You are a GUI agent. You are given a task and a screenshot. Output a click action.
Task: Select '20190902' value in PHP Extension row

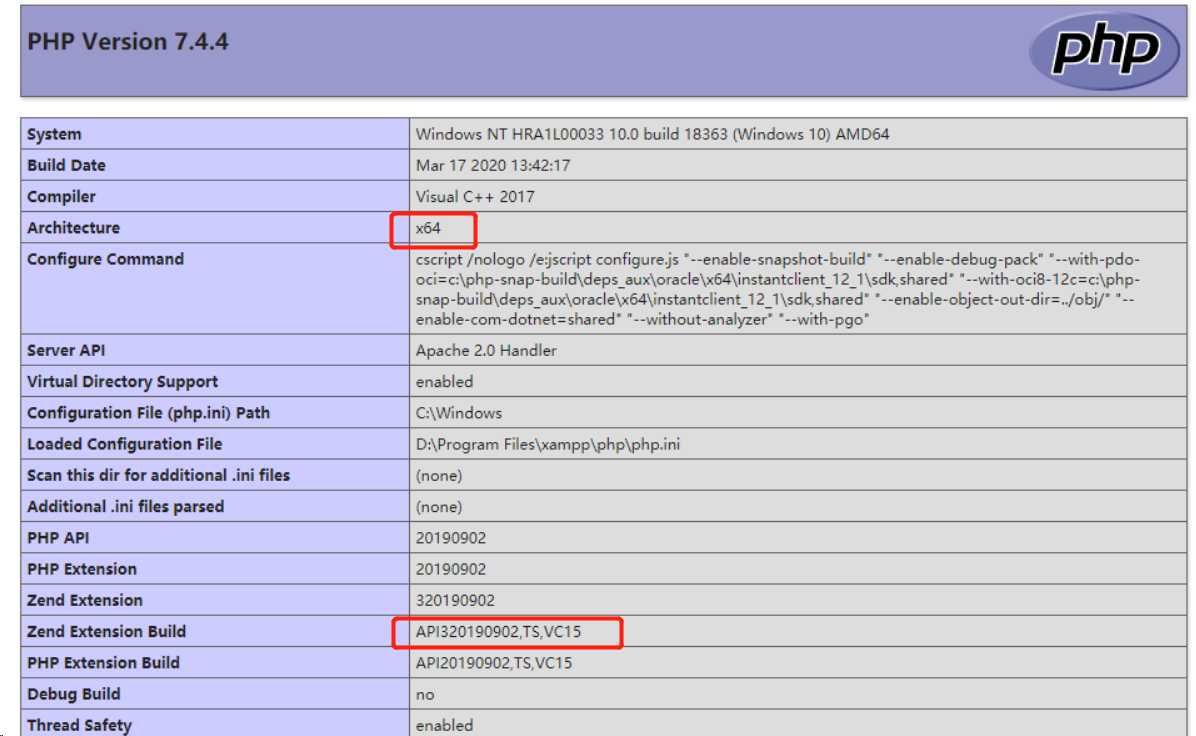coord(451,570)
